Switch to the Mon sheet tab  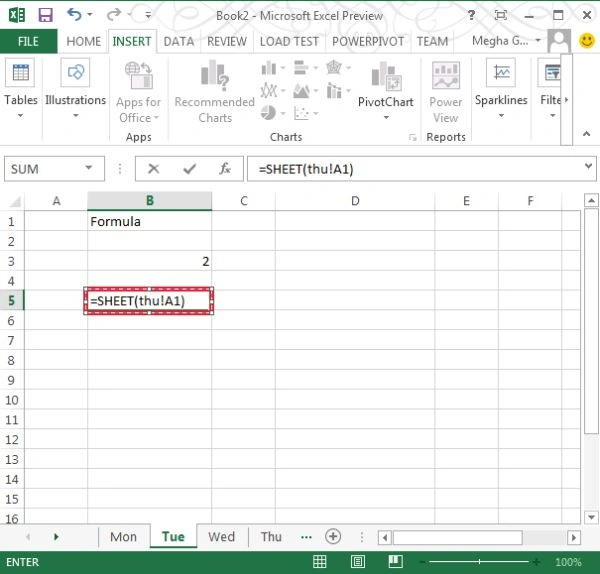coord(123,536)
